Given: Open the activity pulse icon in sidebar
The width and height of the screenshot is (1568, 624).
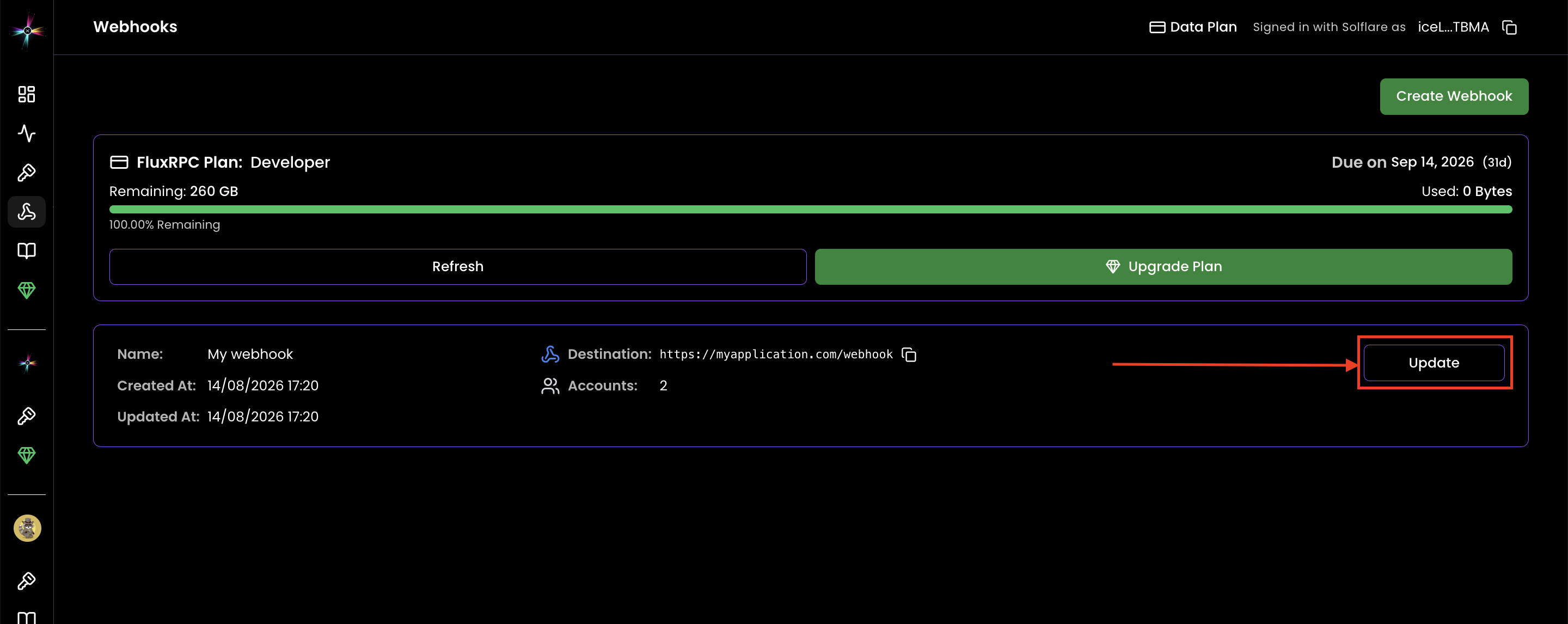Looking at the screenshot, I should (27, 133).
